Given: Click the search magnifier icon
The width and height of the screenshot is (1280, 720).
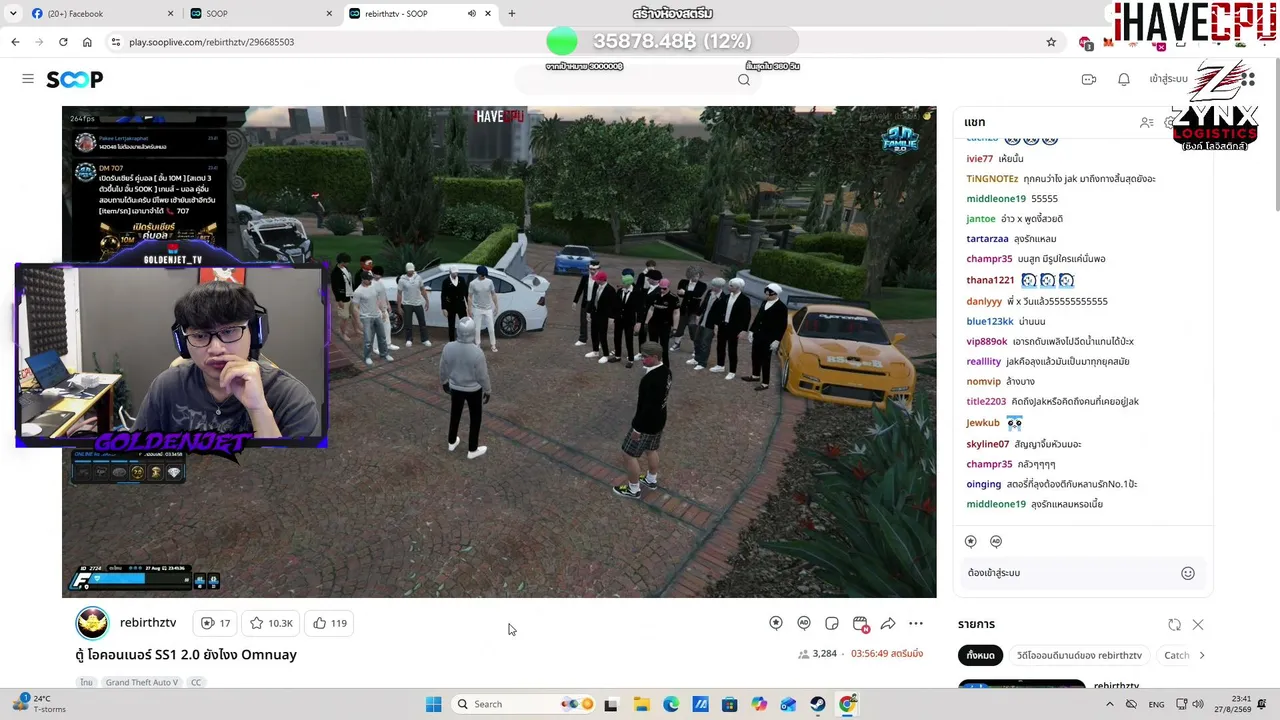Looking at the screenshot, I should 744,80.
